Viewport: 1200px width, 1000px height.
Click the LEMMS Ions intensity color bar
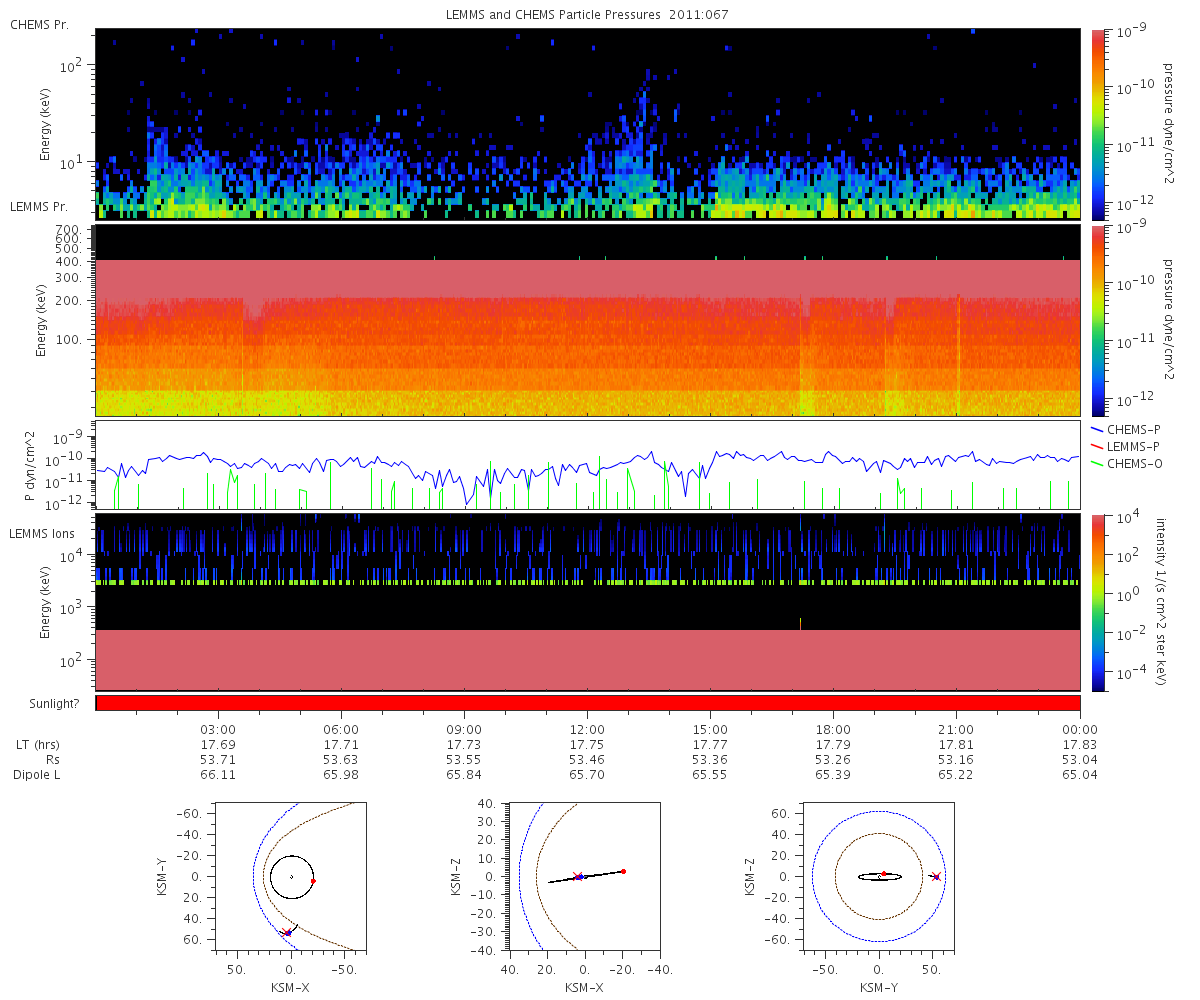(1096, 602)
